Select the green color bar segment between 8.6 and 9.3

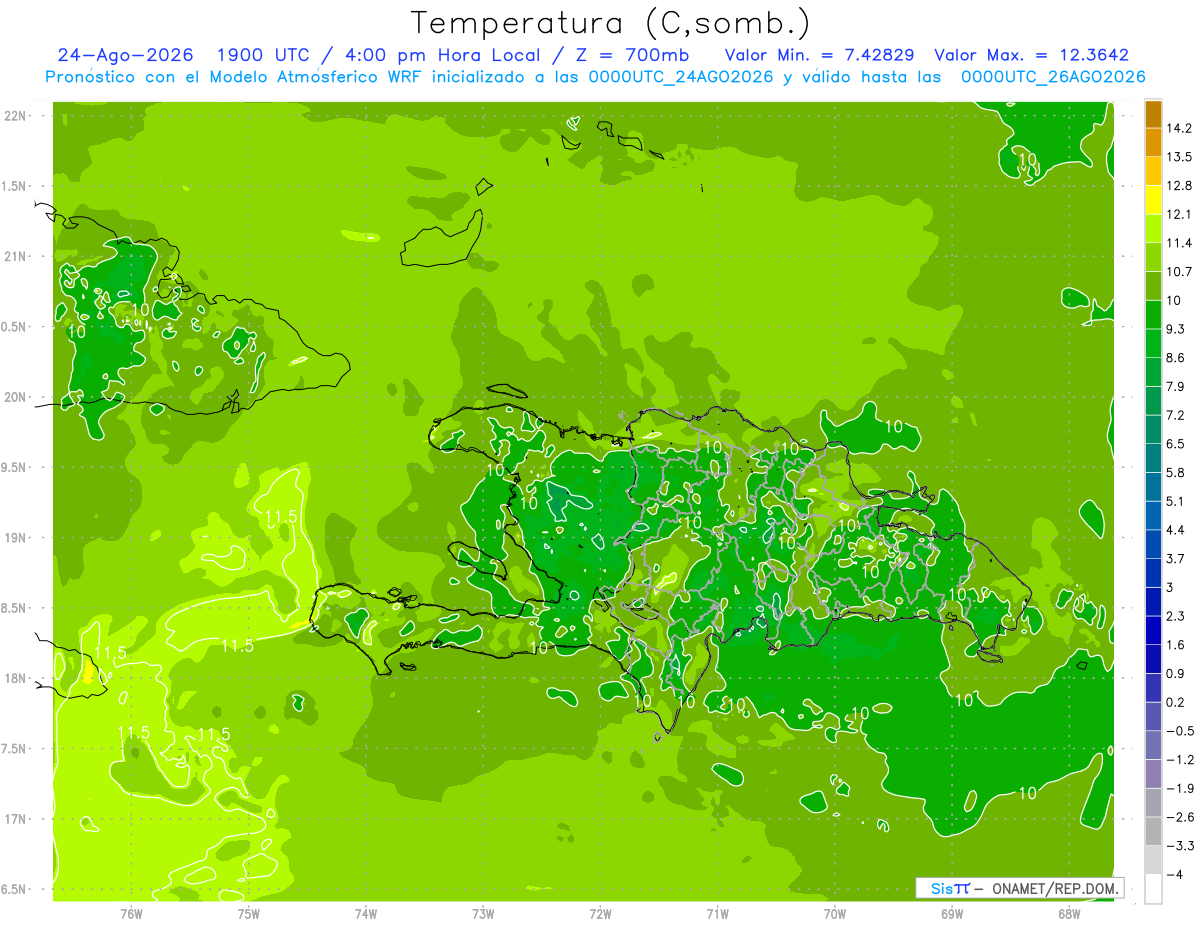click(1153, 343)
